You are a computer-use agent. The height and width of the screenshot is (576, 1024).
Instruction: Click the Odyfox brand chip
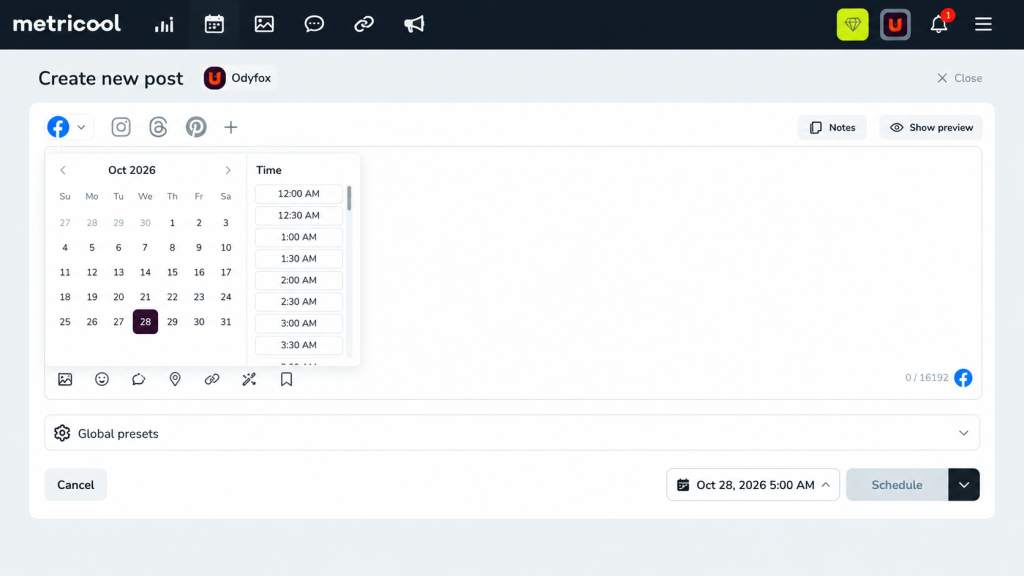(238, 78)
